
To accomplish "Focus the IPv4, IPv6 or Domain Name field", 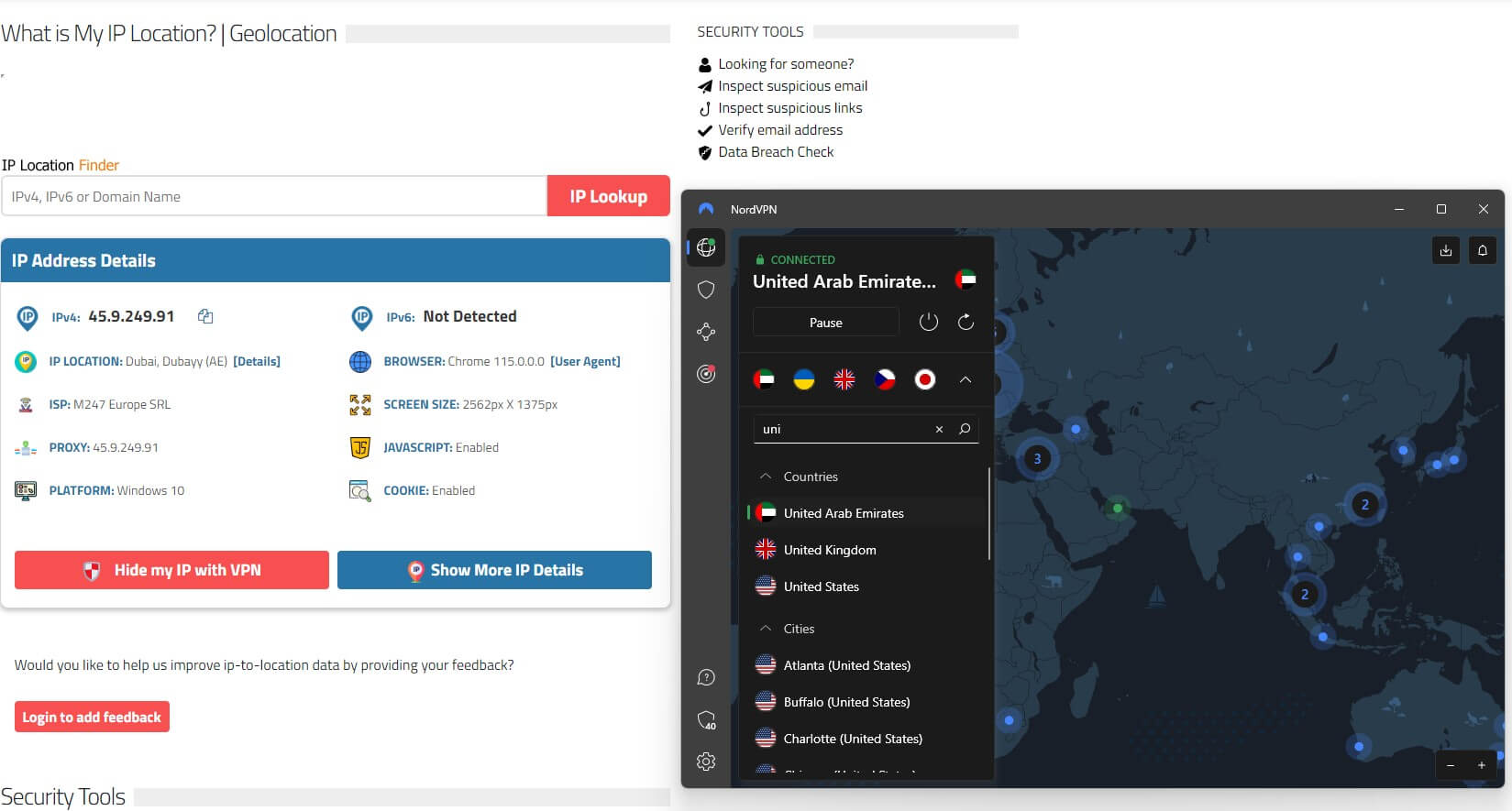I will [x=274, y=196].
